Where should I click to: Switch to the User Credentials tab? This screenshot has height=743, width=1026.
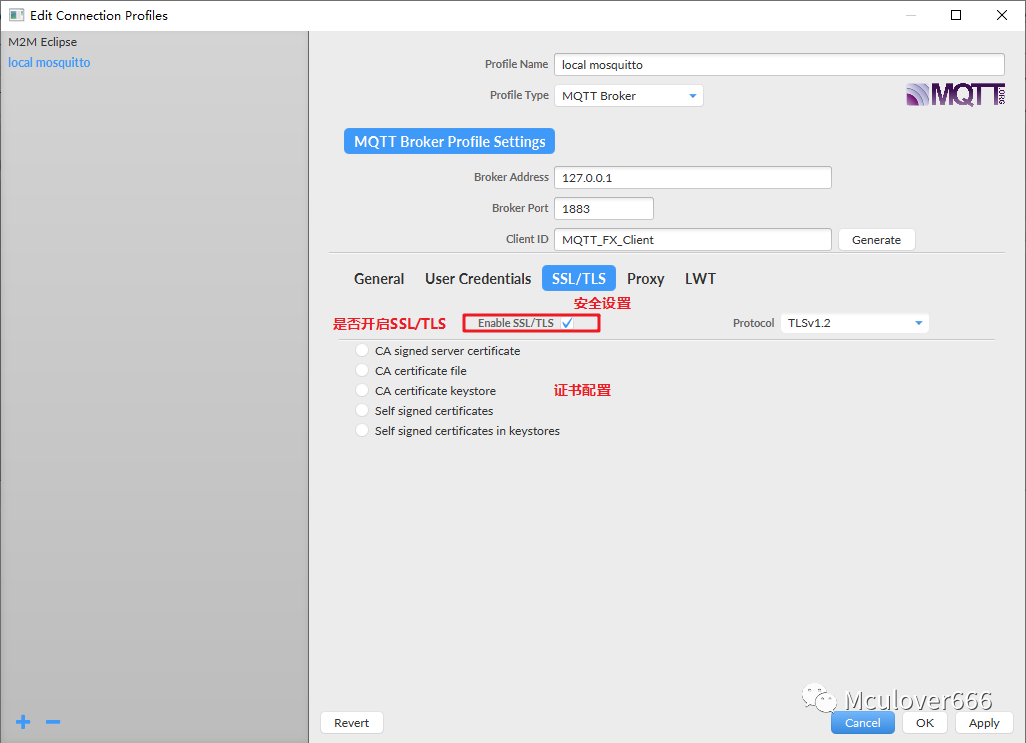tap(478, 279)
